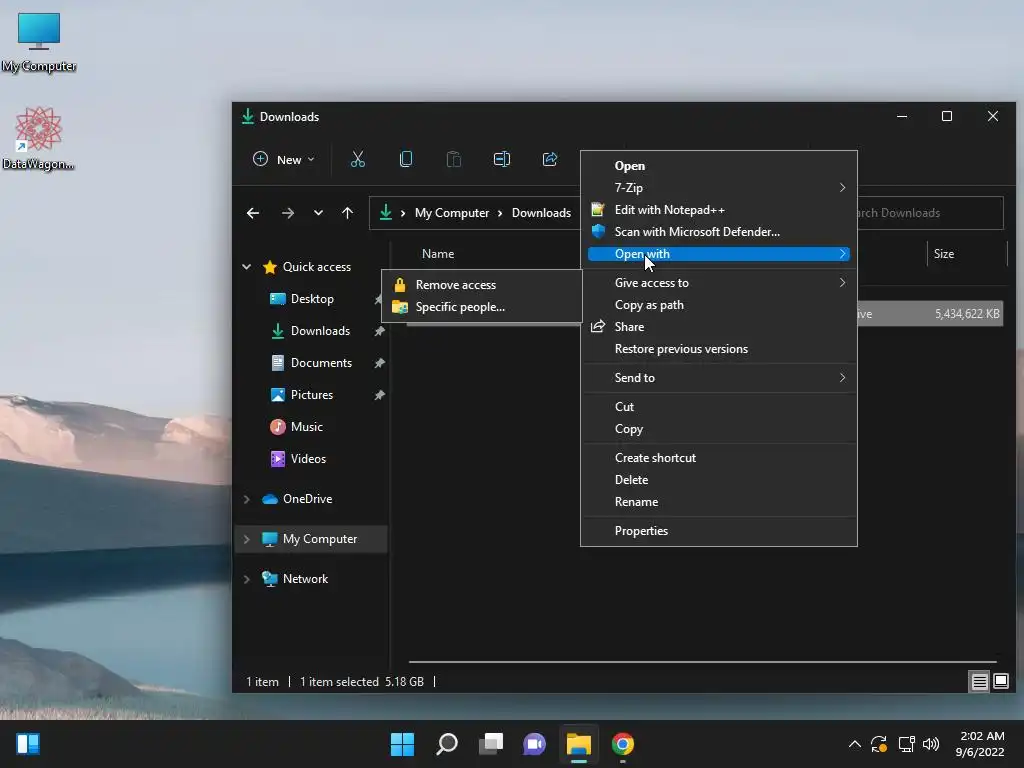
Task: Expand the My Computer tree node
Action: pyautogui.click(x=247, y=539)
